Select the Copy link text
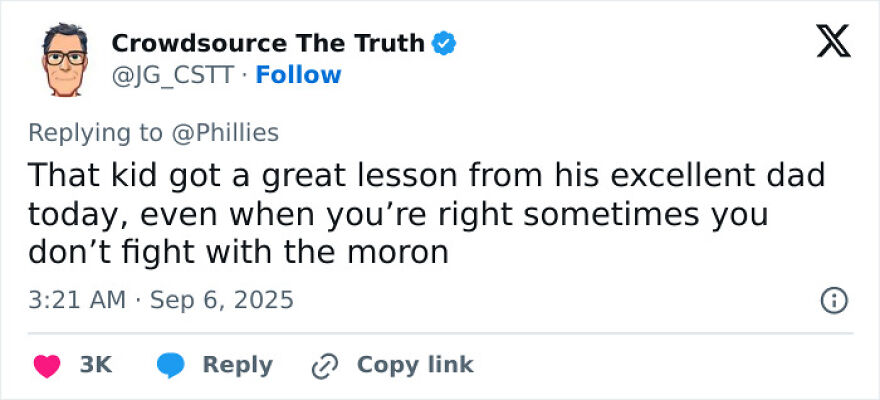This screenshot has height=400, width=880. (415, 366)
